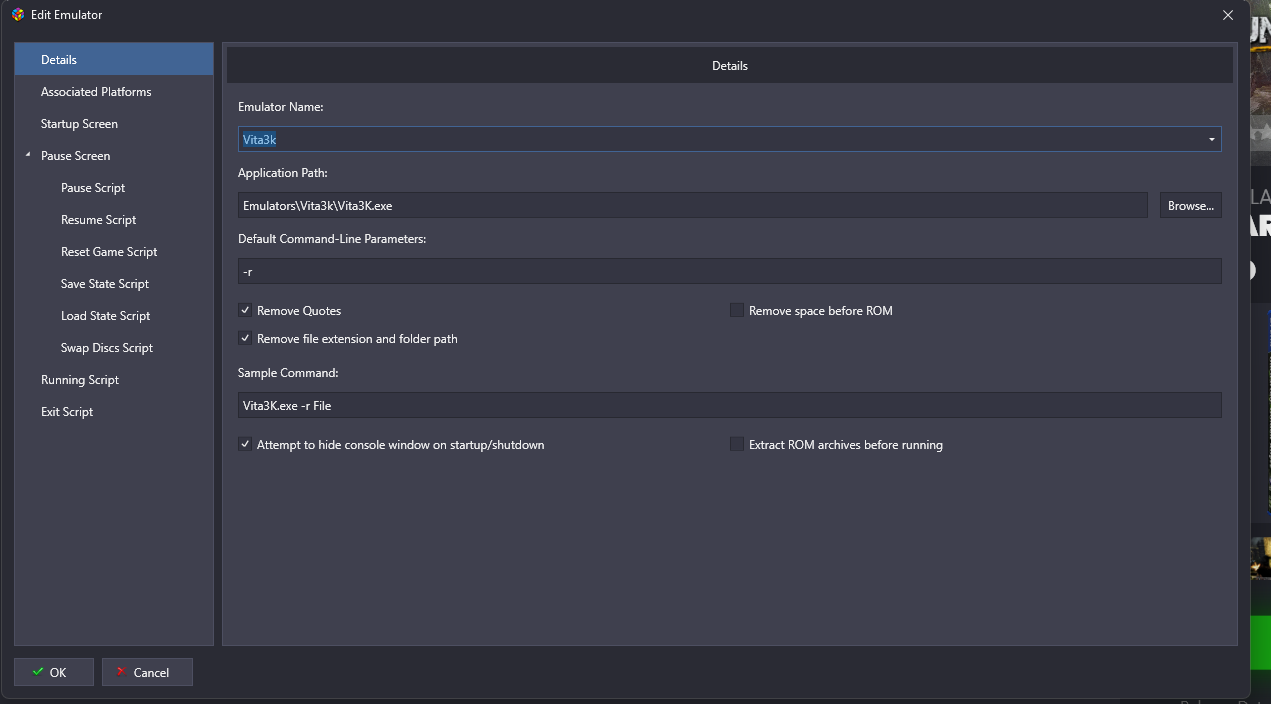
Task: Enable Remove space before ROM
Action: click(x=737, y=311)
